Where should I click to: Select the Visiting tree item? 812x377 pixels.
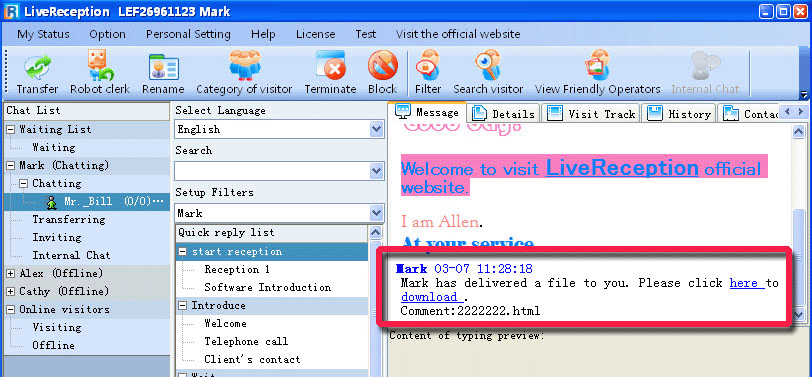click(x=57, y=328)
